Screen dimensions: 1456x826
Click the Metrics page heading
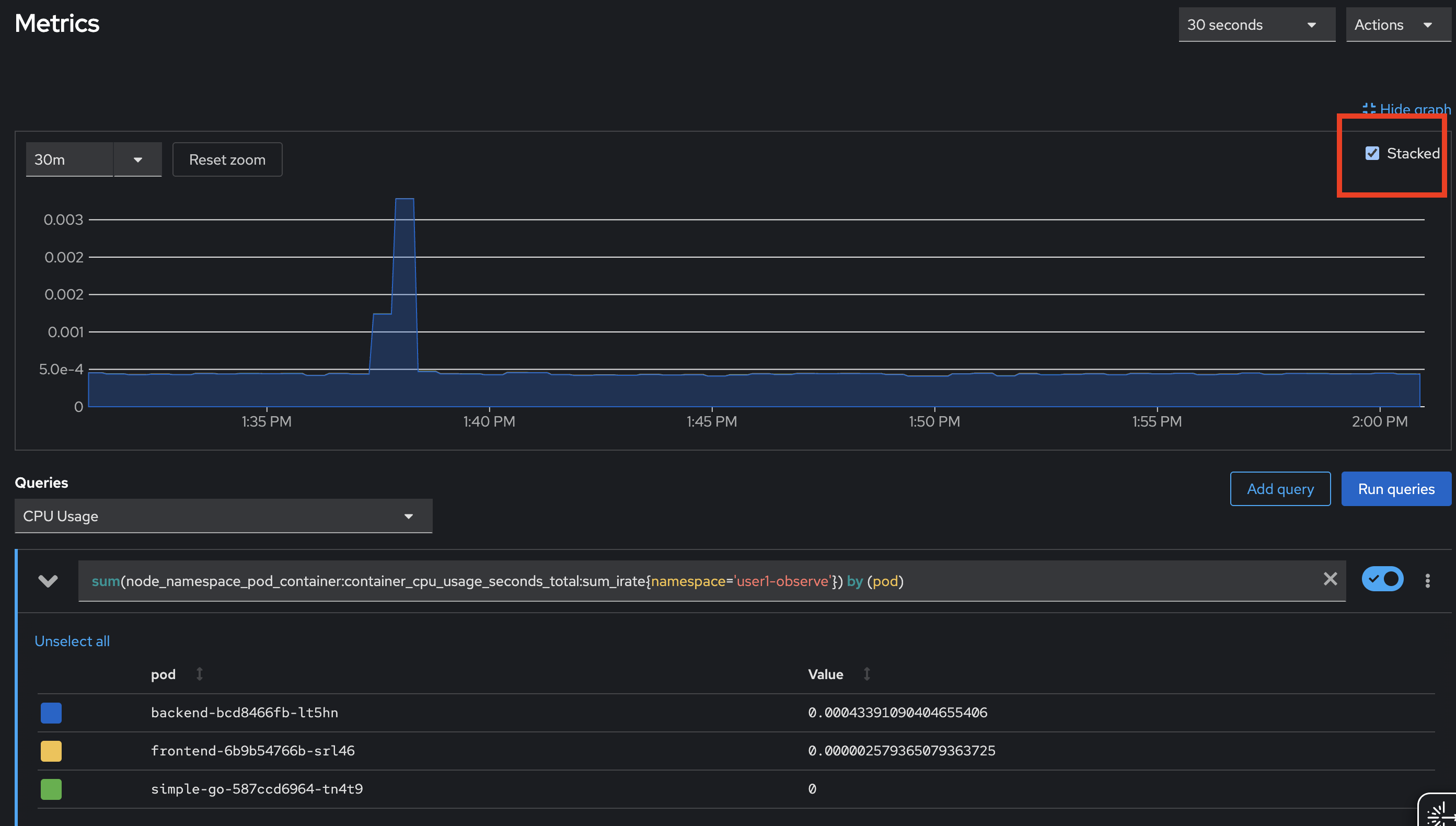coord(56,23)
